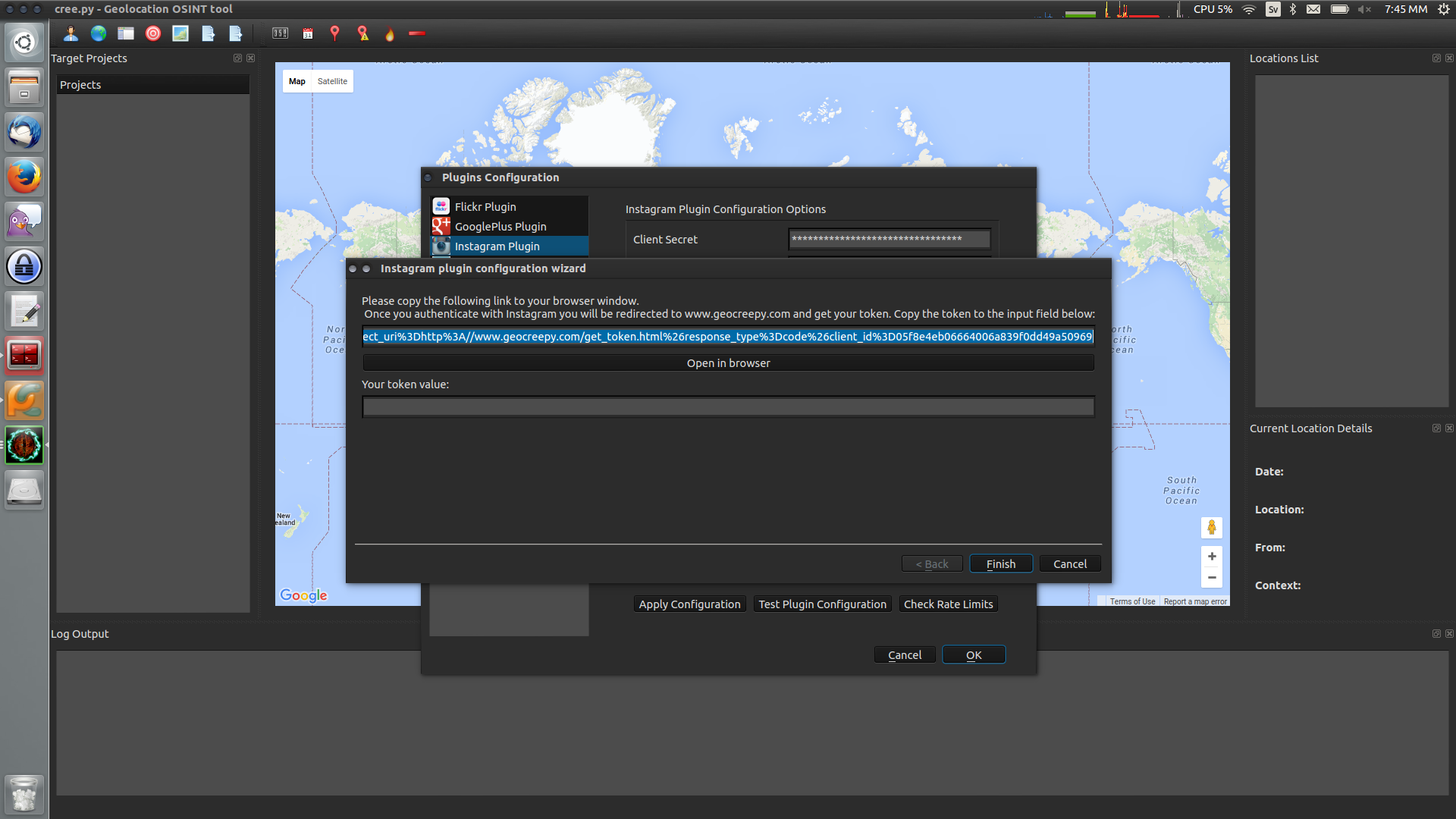Zoom out the map with minus button

coord(1212,578)
